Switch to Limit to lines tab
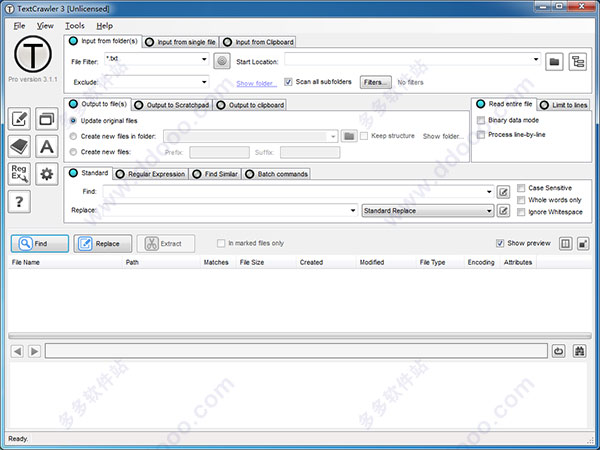This screenshot has width=600, height=450. point(564,105)
